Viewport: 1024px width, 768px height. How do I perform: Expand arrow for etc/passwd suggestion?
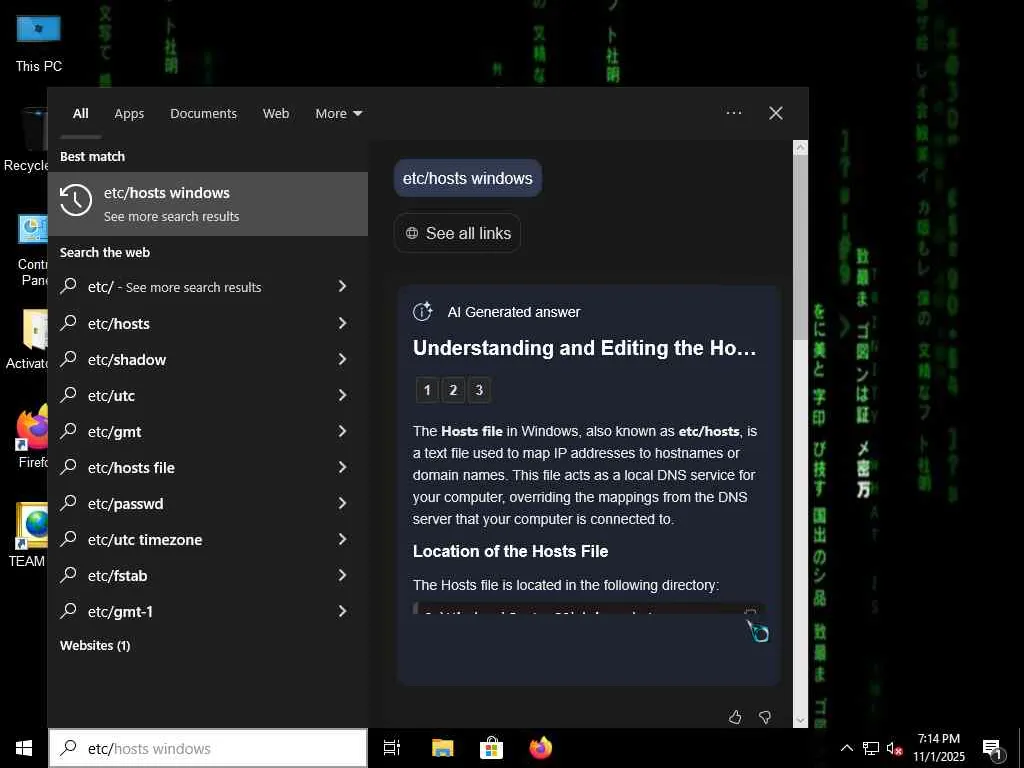coord(342,503)
